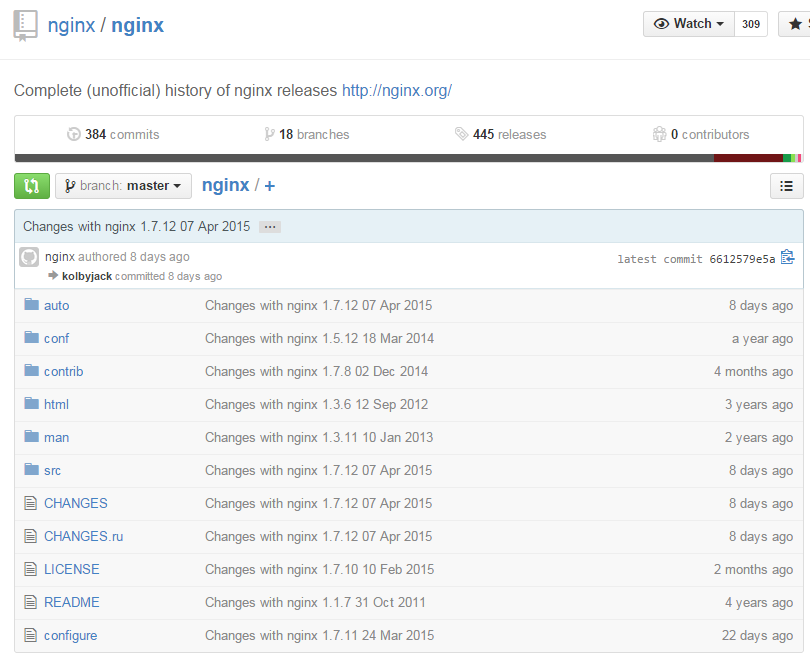The width and height of the screenshot is (810, 661).
Task: Click the green compare and review button
Action: tap(32, 186)
